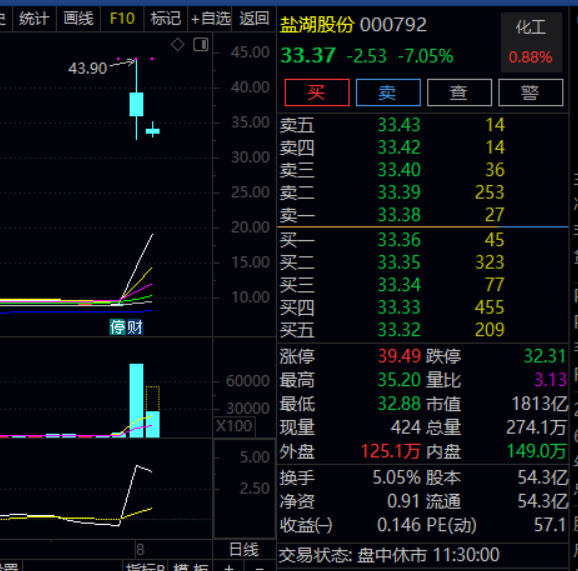Click 内盘 value 149.0万
This screenshot has width=578, height=571.
537,451
